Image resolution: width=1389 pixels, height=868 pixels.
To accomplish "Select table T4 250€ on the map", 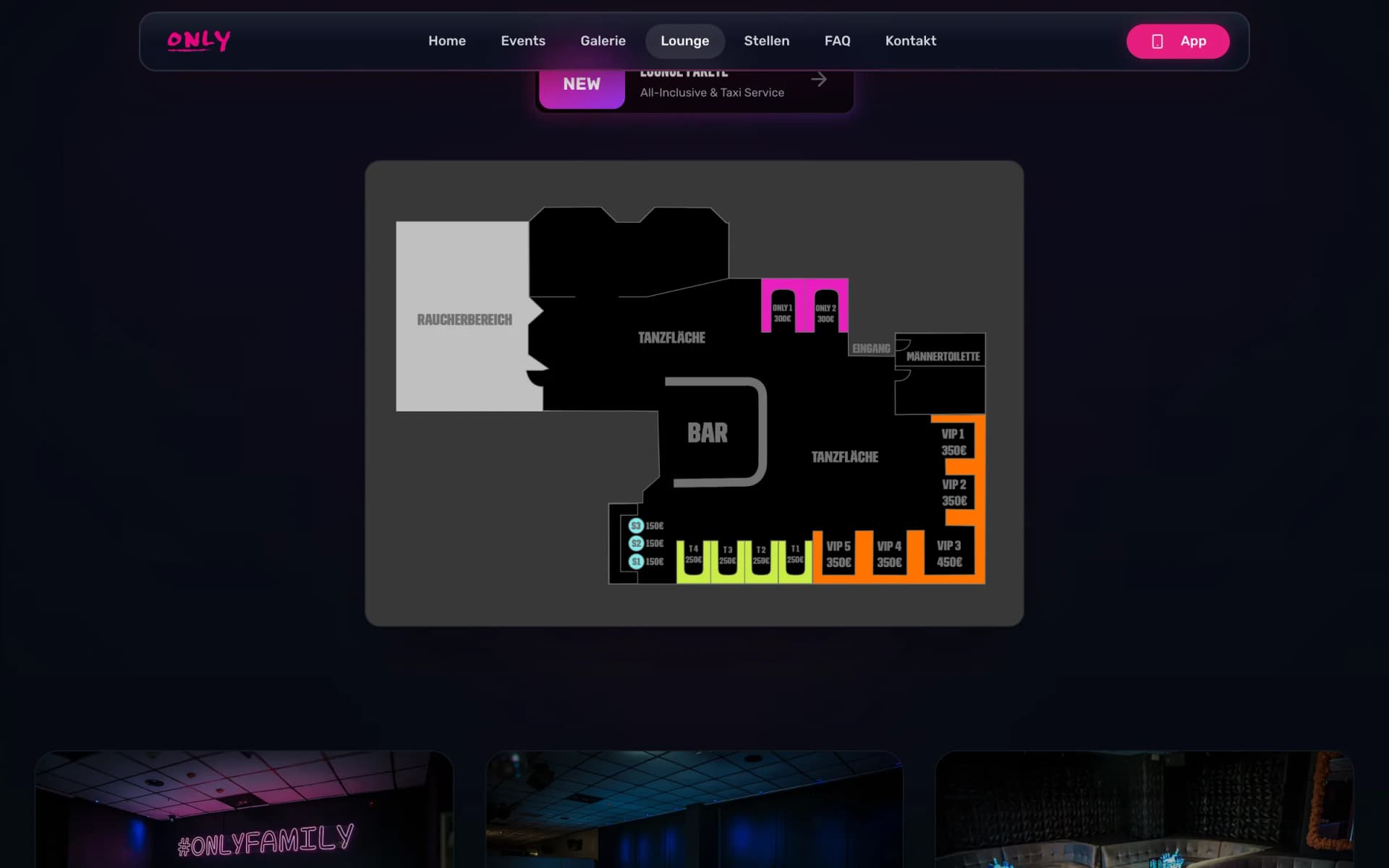I will coord(693,556).
